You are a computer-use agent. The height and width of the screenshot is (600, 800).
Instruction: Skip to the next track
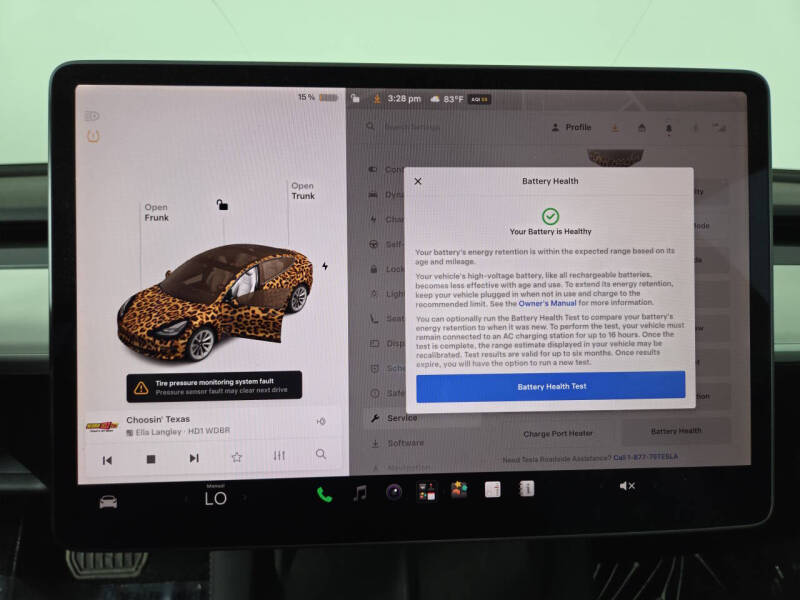(x=194, y=458)
